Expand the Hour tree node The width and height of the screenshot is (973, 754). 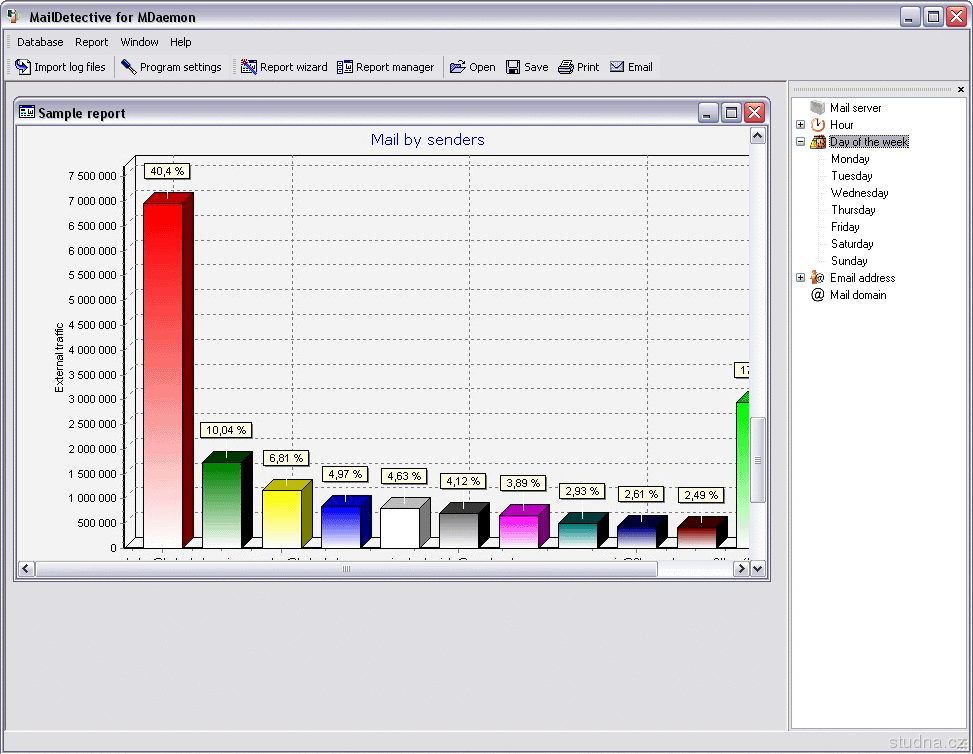click(800, 125)
